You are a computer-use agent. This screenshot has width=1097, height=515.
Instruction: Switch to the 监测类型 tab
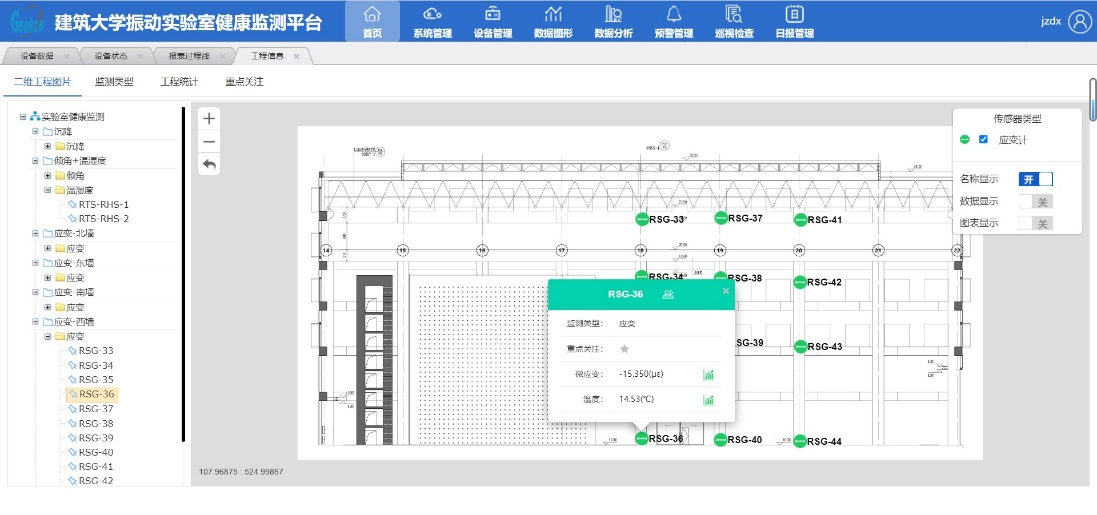(x=113, y=81)
